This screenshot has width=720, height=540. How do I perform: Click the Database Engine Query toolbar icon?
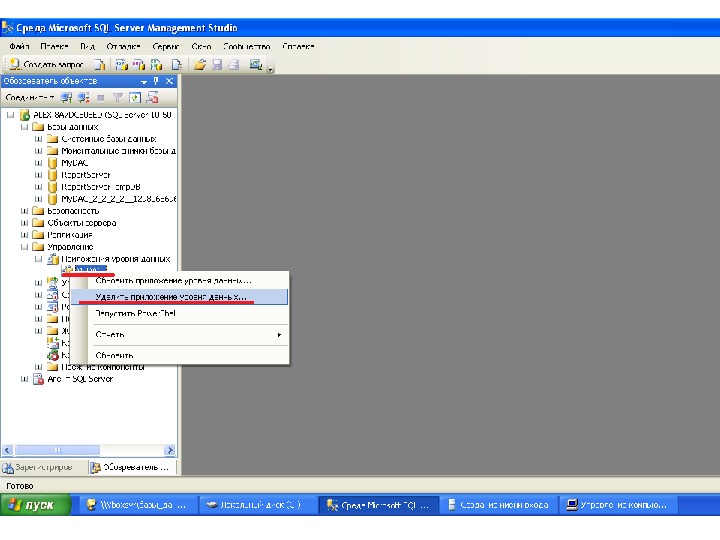coord(100,65)
